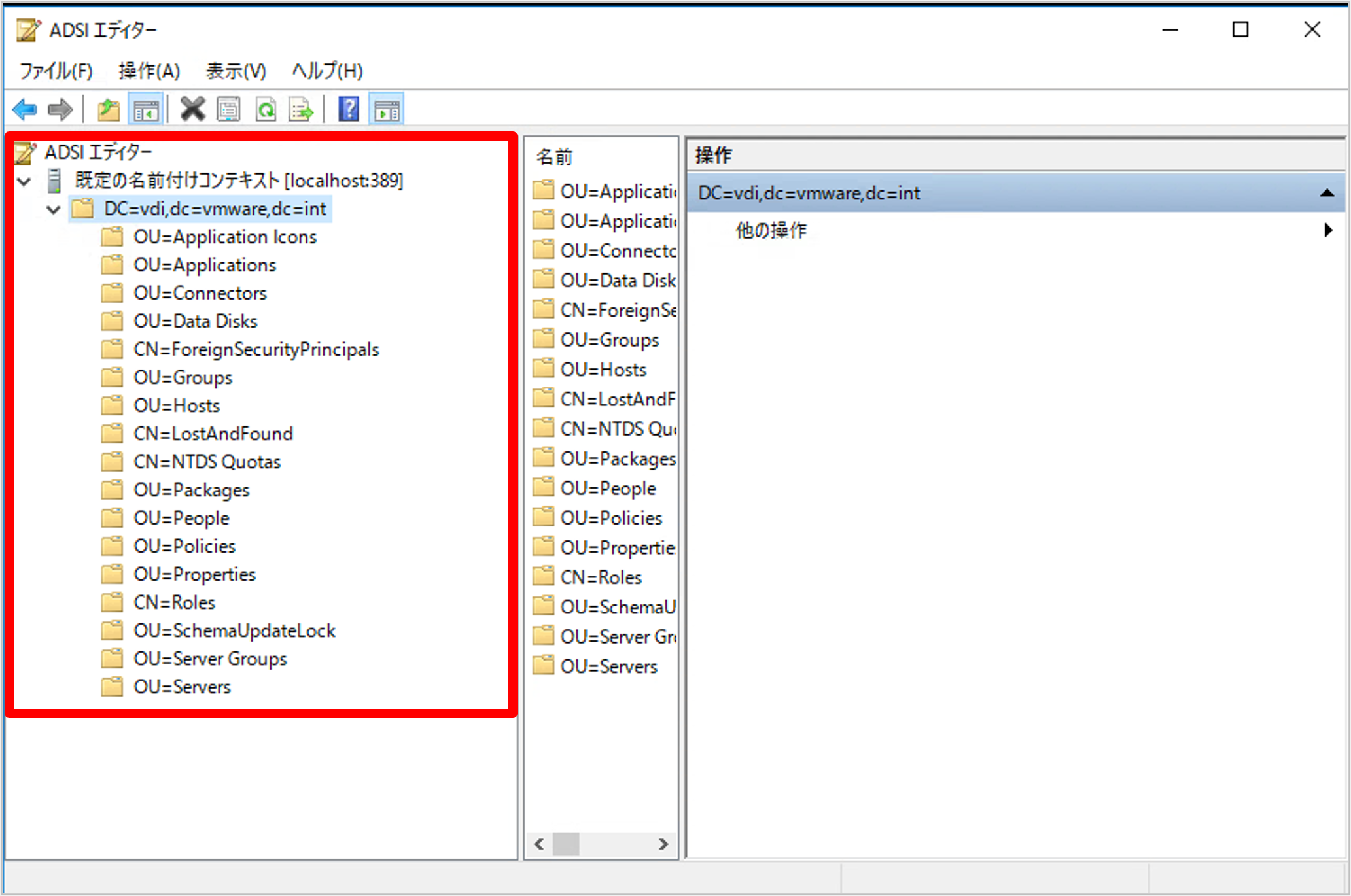
Task: Collapse the DC=vdi action pane section arrow
Action: (1327, 193)
